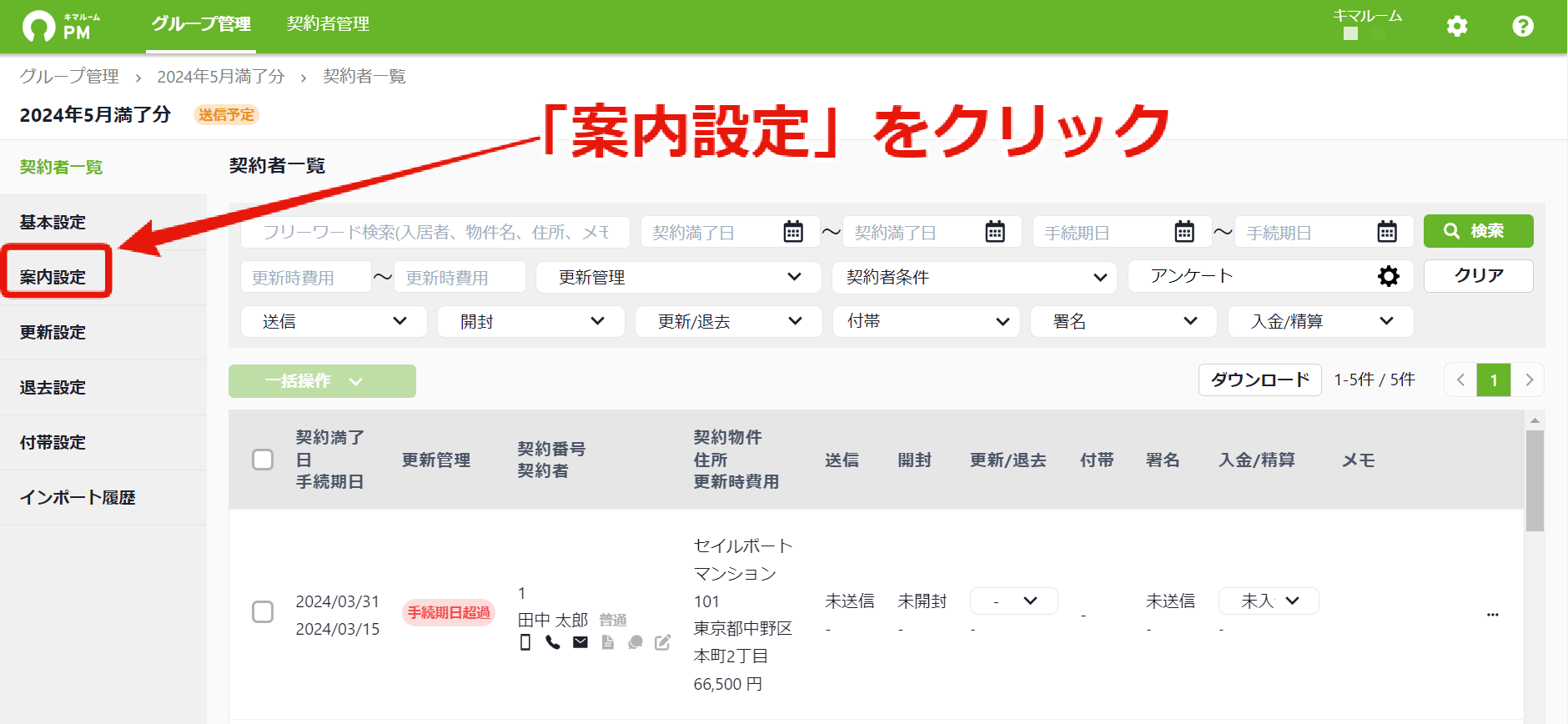Click the 更新管理 column header
Image resolution: width=1568 pixels, height=724 pixels.
coord(436,460)
